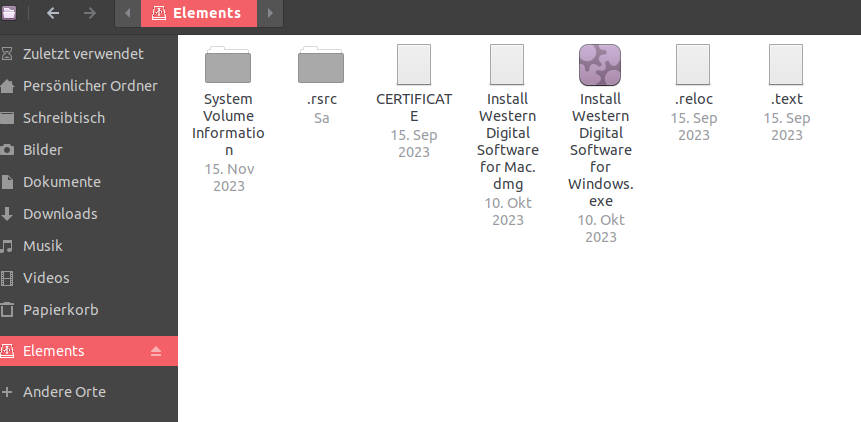The width and height of the screenshot is (861, 422).
Task: Click the "System Volume Information" folder name
Action: (x=228, y=125)
